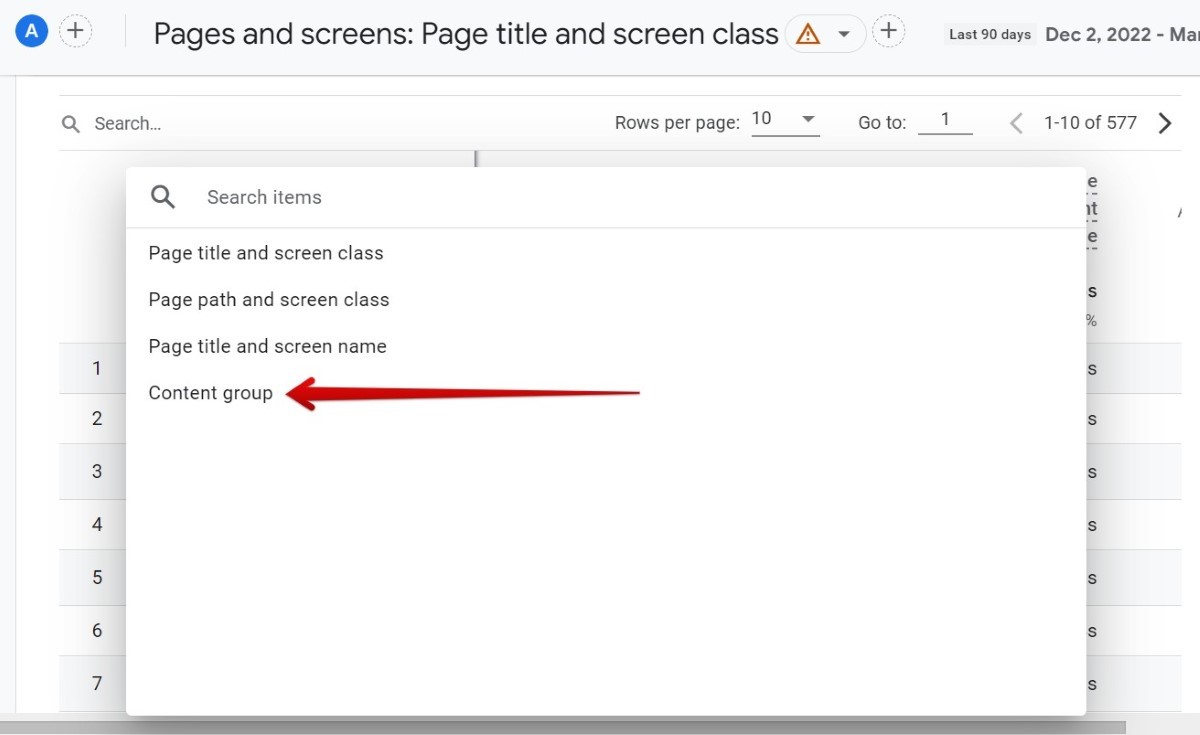
Task: Click the 'Go to' page number field
Action: pos(945,121)
